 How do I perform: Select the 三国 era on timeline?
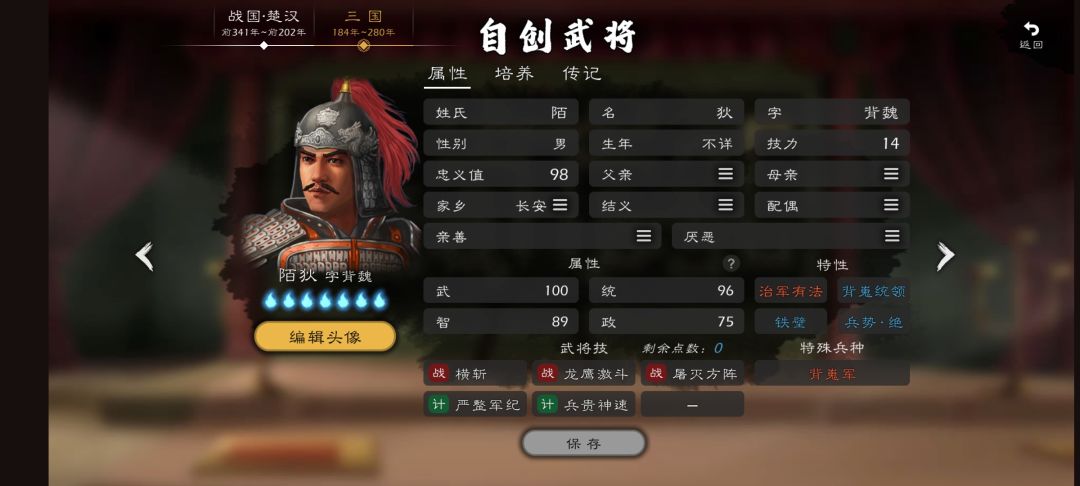364,23
